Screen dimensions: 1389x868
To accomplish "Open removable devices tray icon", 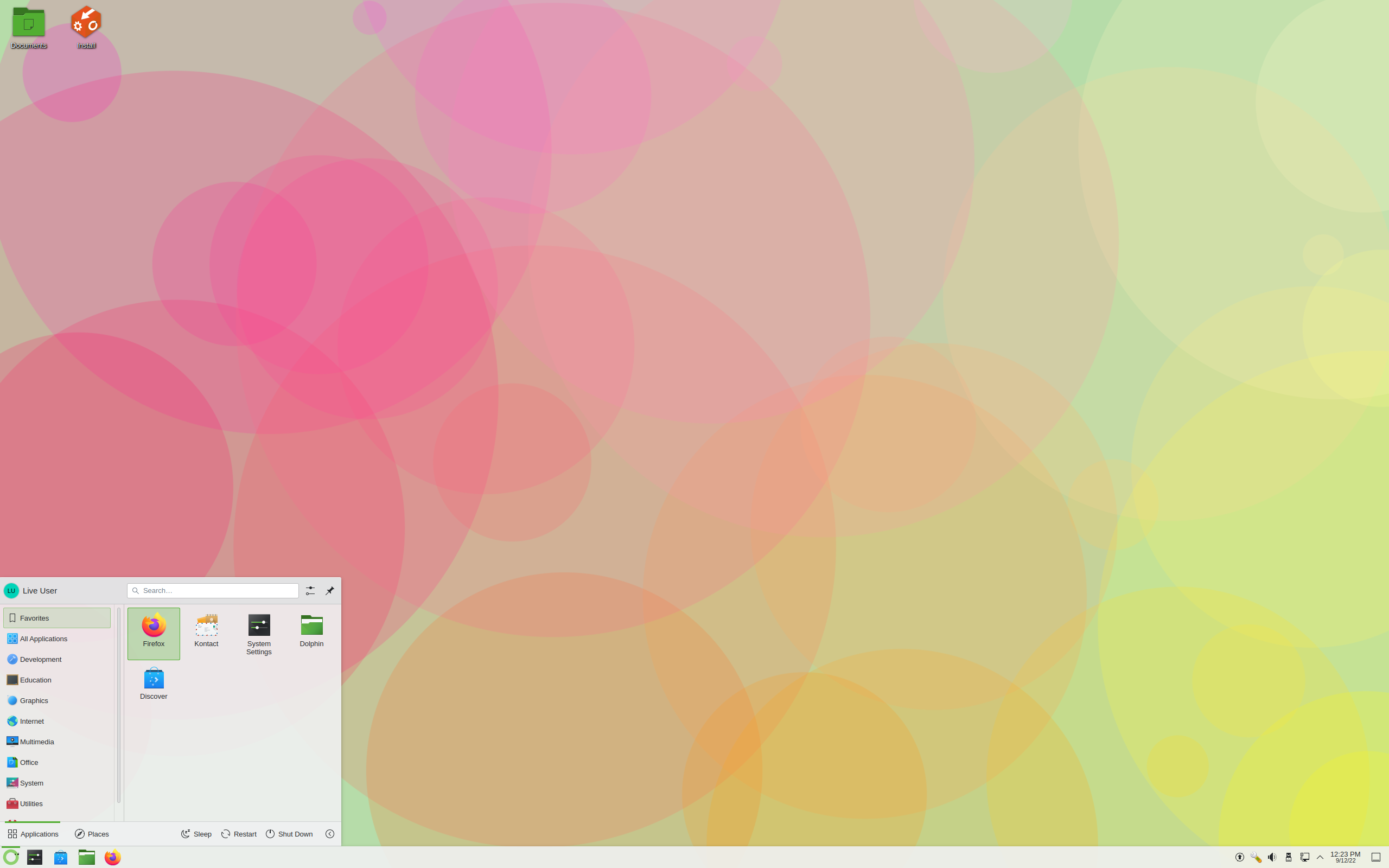I will pyautogui.click(x=1289, y=858).
